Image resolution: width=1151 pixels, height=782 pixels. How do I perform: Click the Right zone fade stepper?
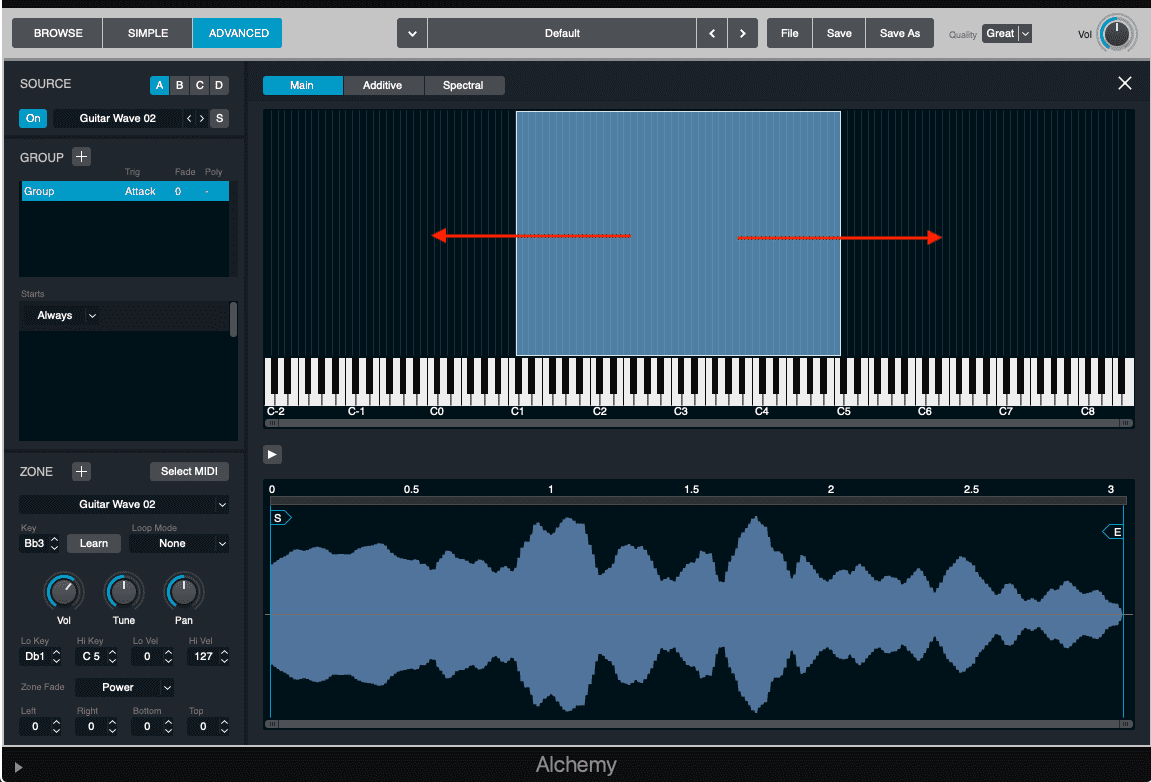pos(112,726)
